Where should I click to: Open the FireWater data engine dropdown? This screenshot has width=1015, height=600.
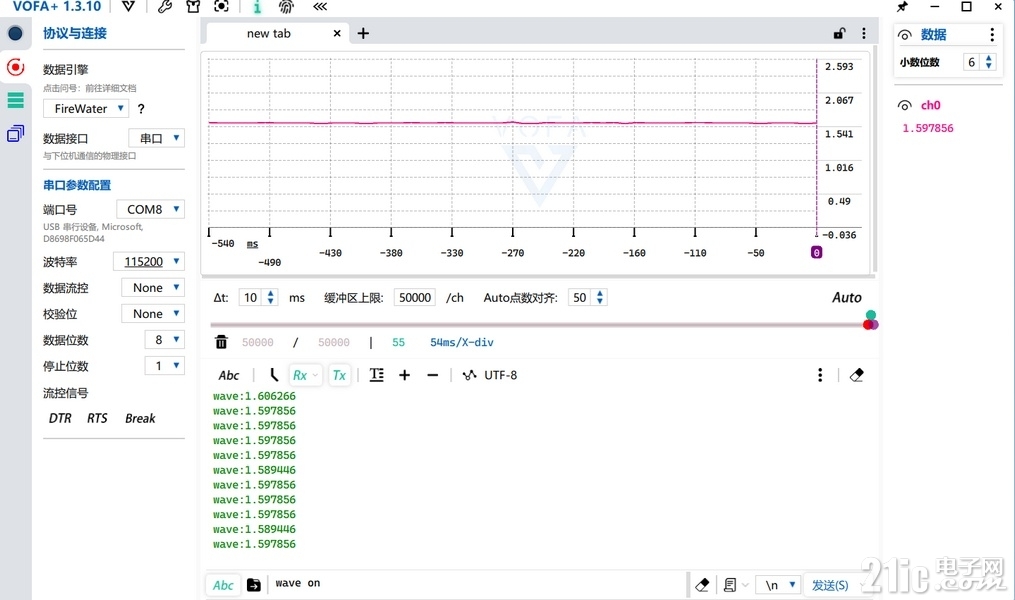click(86, 109)
